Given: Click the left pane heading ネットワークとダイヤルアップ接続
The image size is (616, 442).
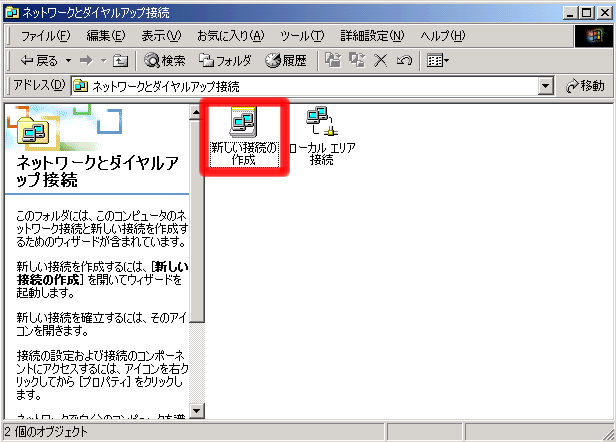Looking at the screenshot, I should (x=97, y=171).
